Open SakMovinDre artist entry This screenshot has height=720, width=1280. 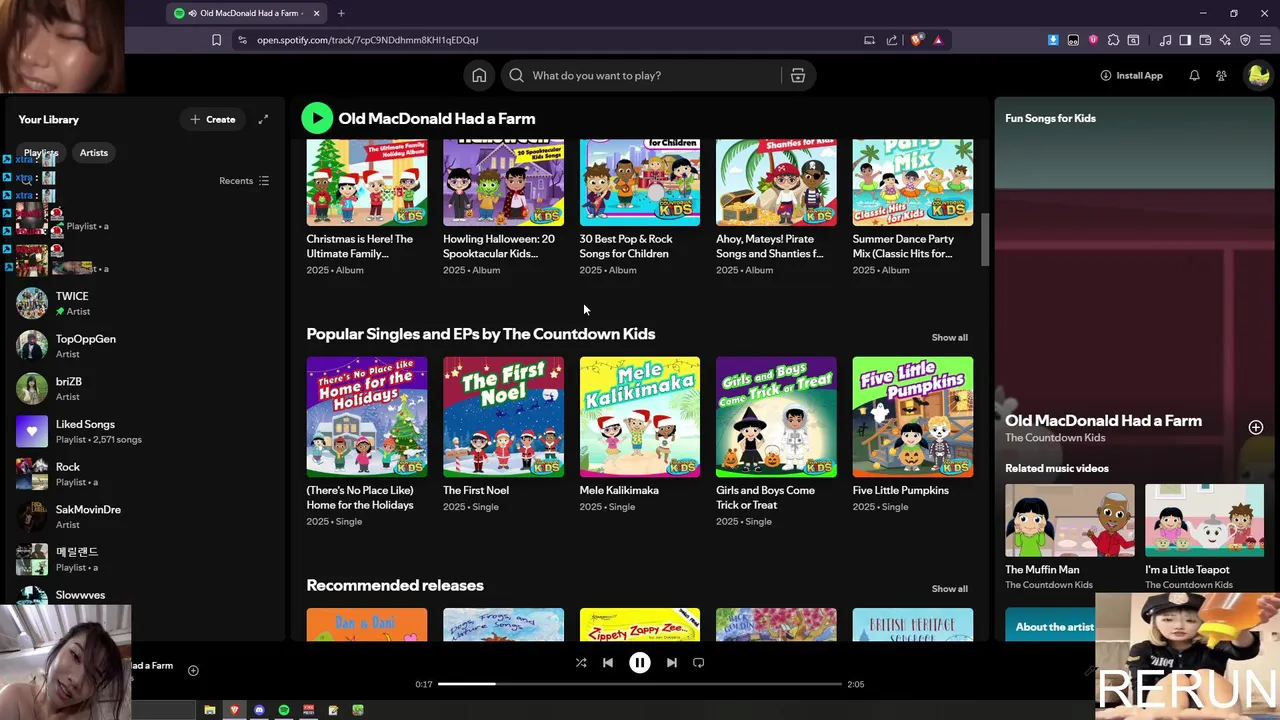click(x=145, y=517)
